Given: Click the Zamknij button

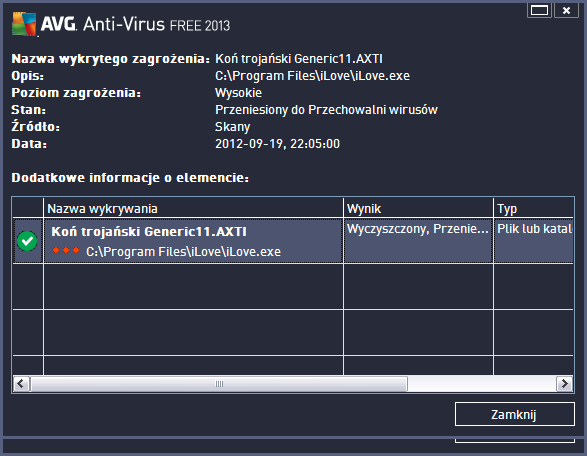Looking at the screenshot, I should tap(515, 414).
